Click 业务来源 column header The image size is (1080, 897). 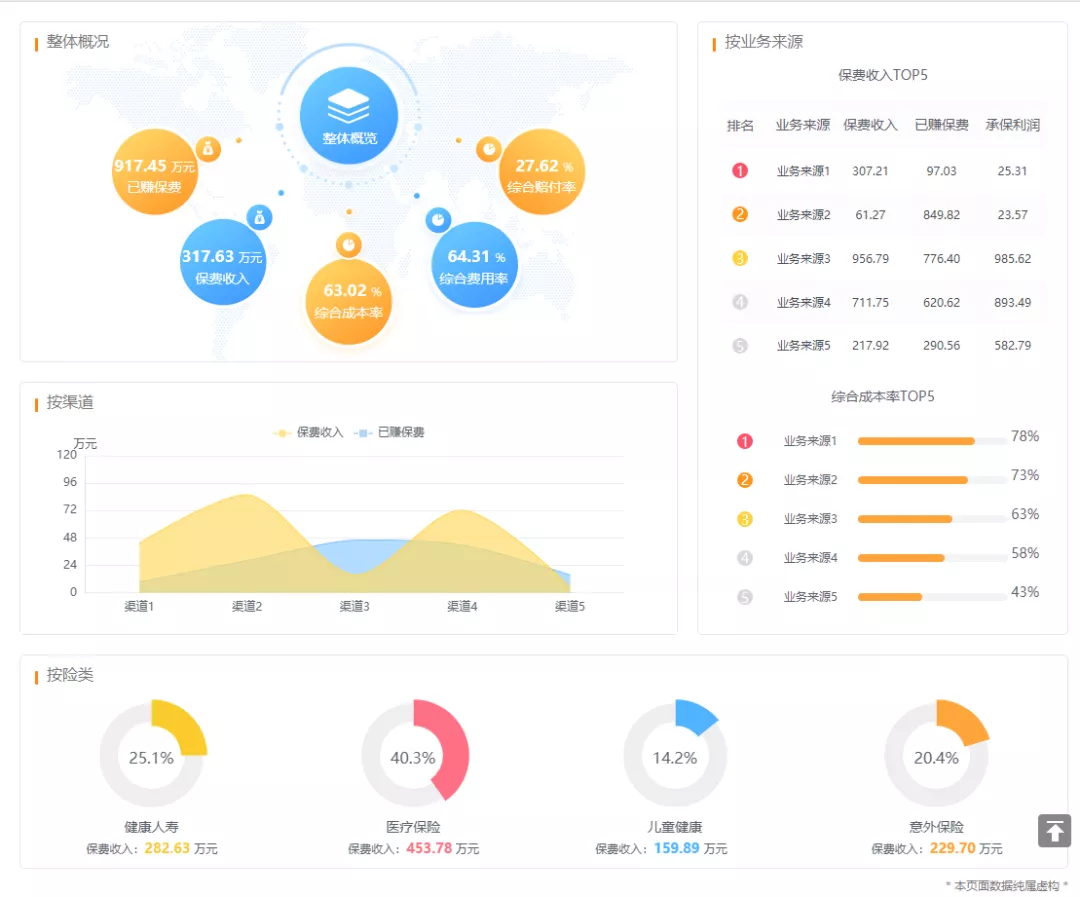pos(803,125)
